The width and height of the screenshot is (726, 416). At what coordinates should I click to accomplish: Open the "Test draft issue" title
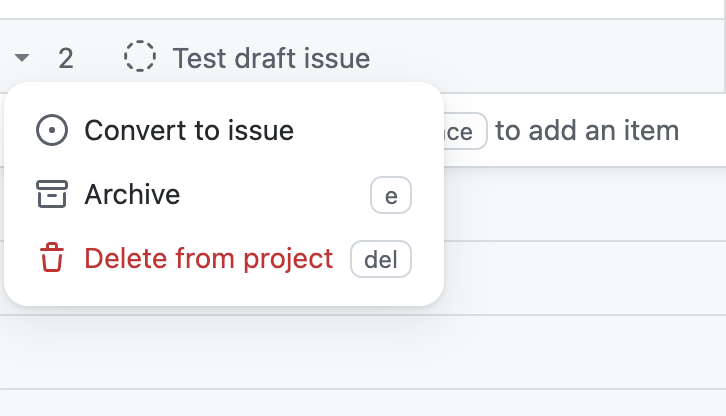tap(271, 58)
